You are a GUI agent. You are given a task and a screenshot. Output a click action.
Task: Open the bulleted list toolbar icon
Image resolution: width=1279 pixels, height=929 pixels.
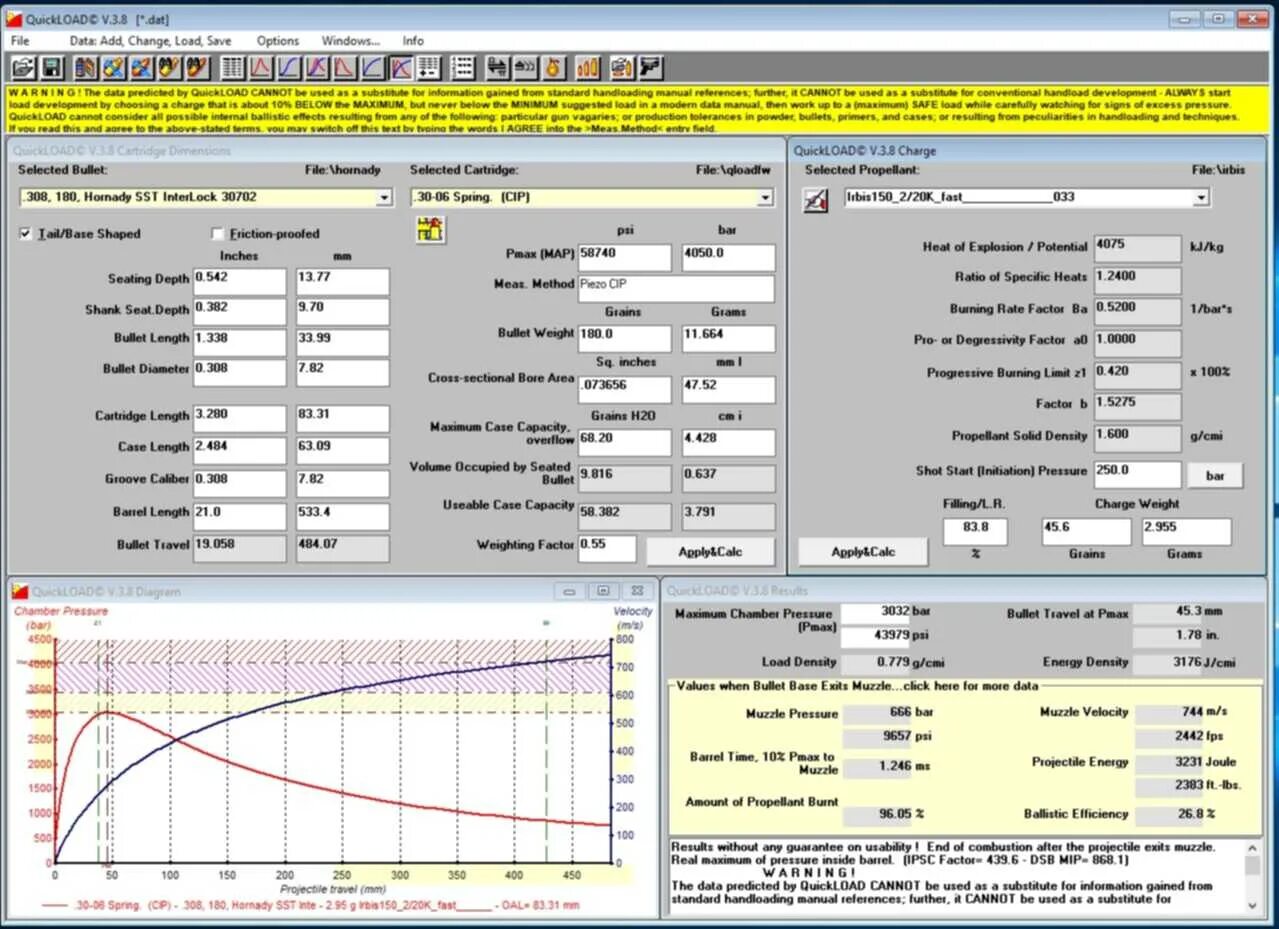click(463, 68)
